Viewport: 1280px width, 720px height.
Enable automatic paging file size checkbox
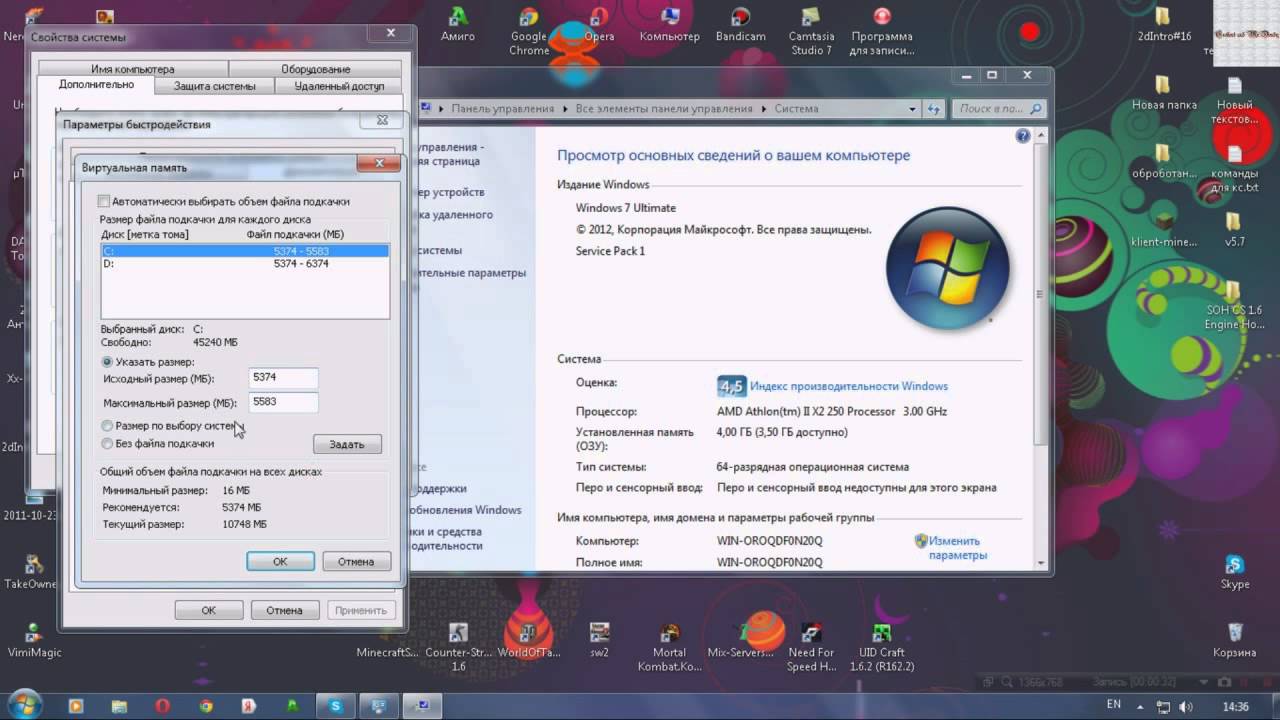[104, 201]
